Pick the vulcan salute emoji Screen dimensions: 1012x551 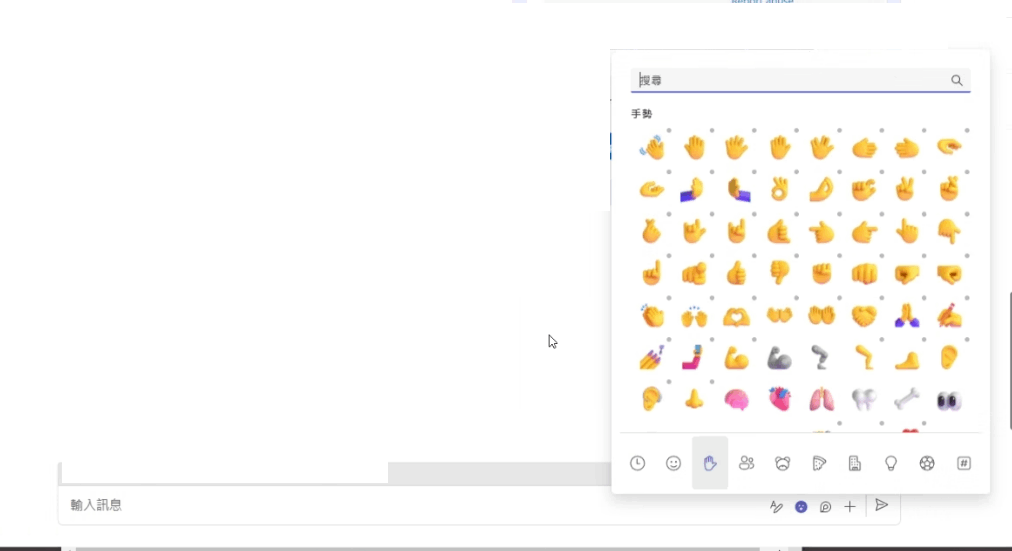tap(822, 148)
